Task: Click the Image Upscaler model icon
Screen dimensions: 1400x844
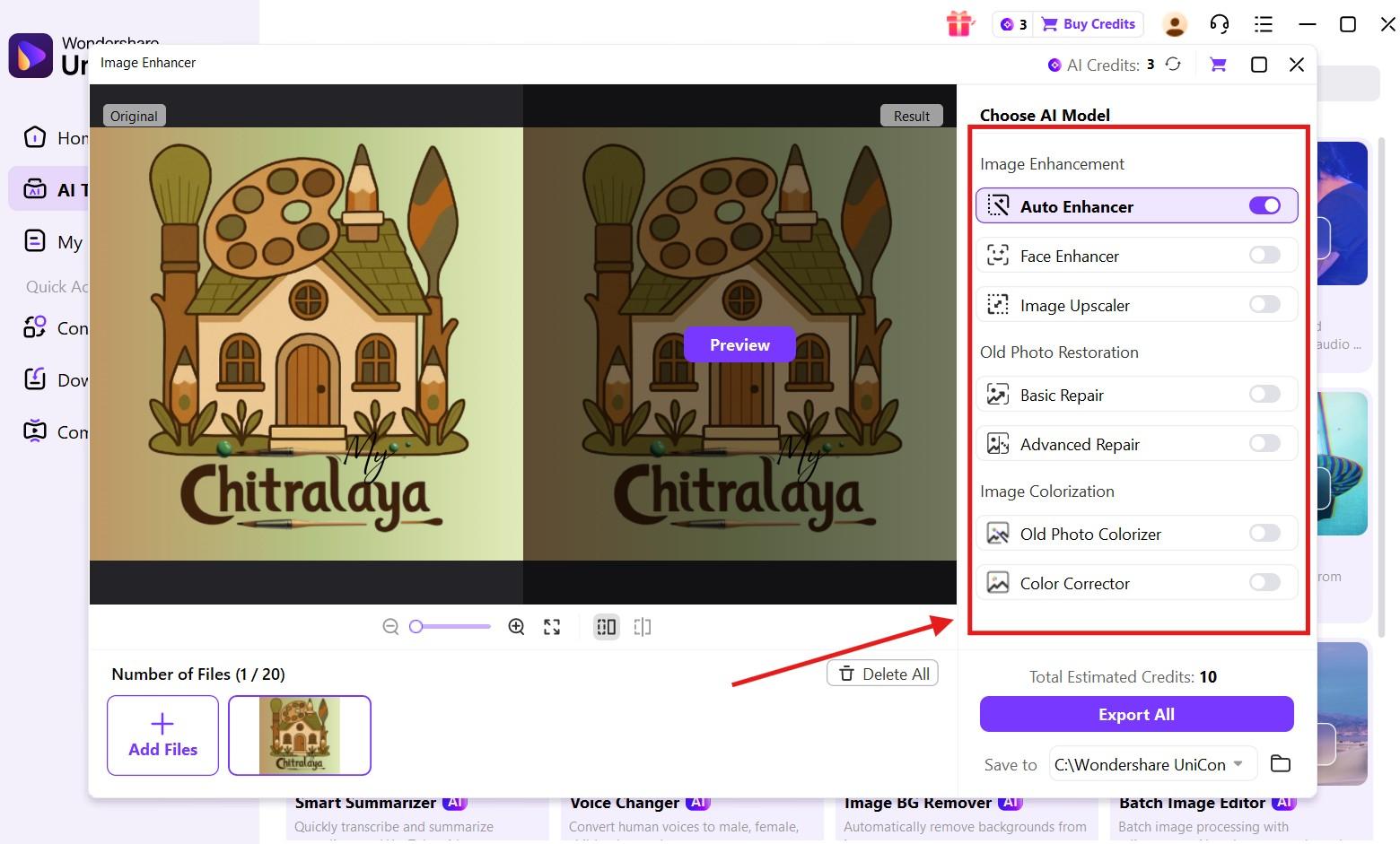Action: coord(998,305)
